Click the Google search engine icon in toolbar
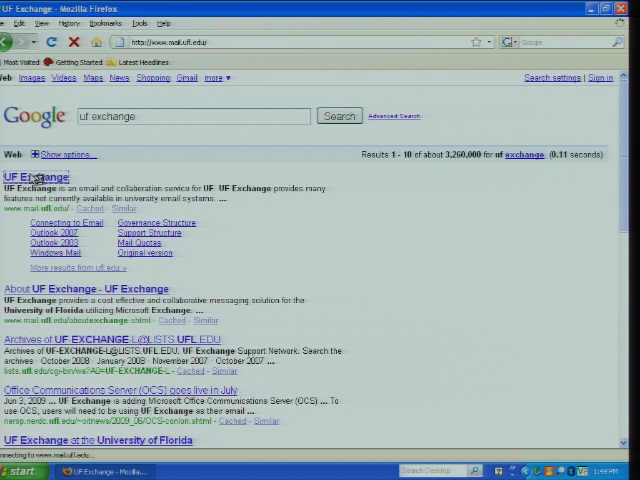640x480 pixels. pos(507,42)
